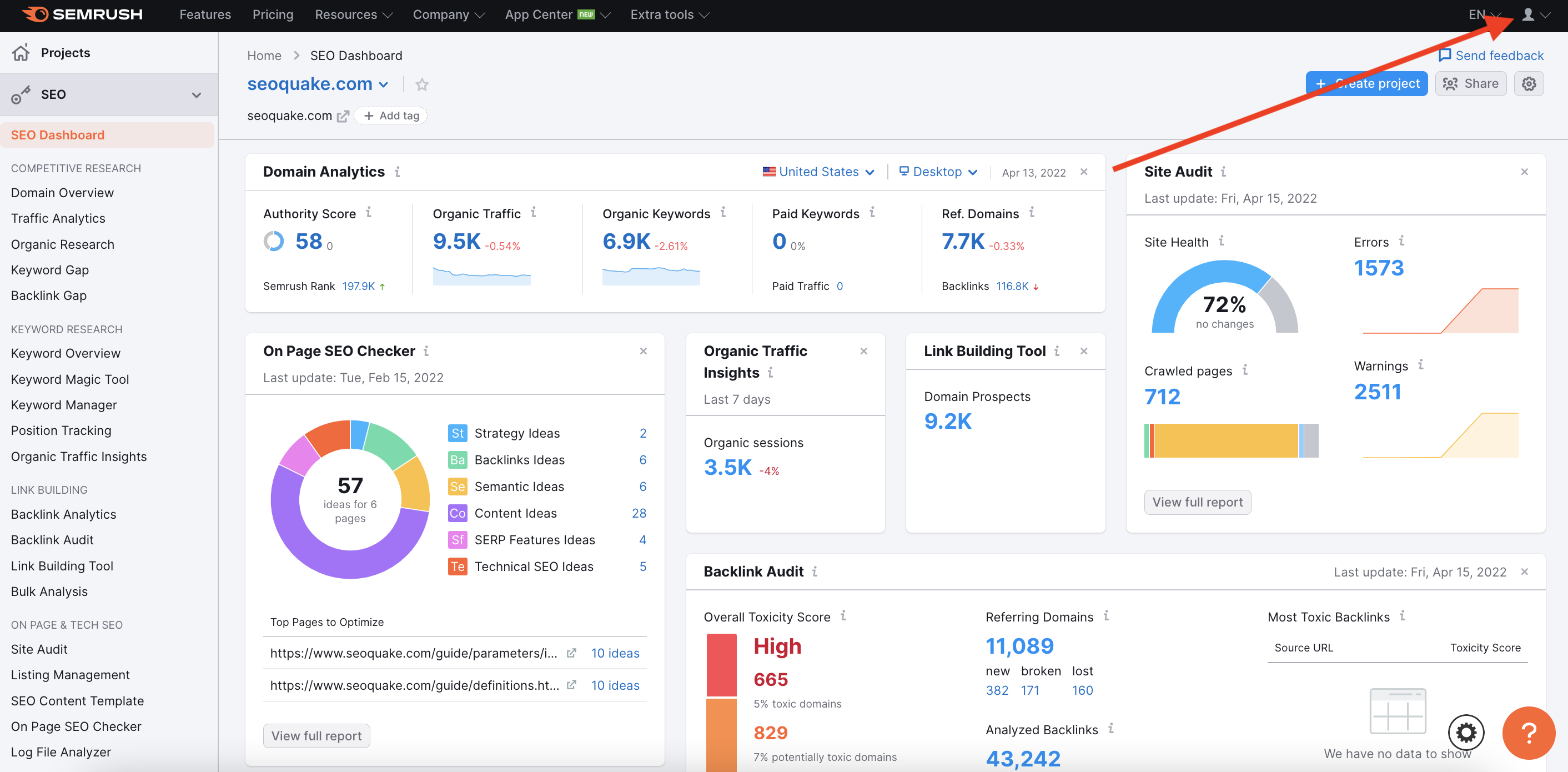The width and height of the screenshot is (1568, 772).
Task: Click the Crawled pages yellow bar
Action: click(x=1227, y=440)
